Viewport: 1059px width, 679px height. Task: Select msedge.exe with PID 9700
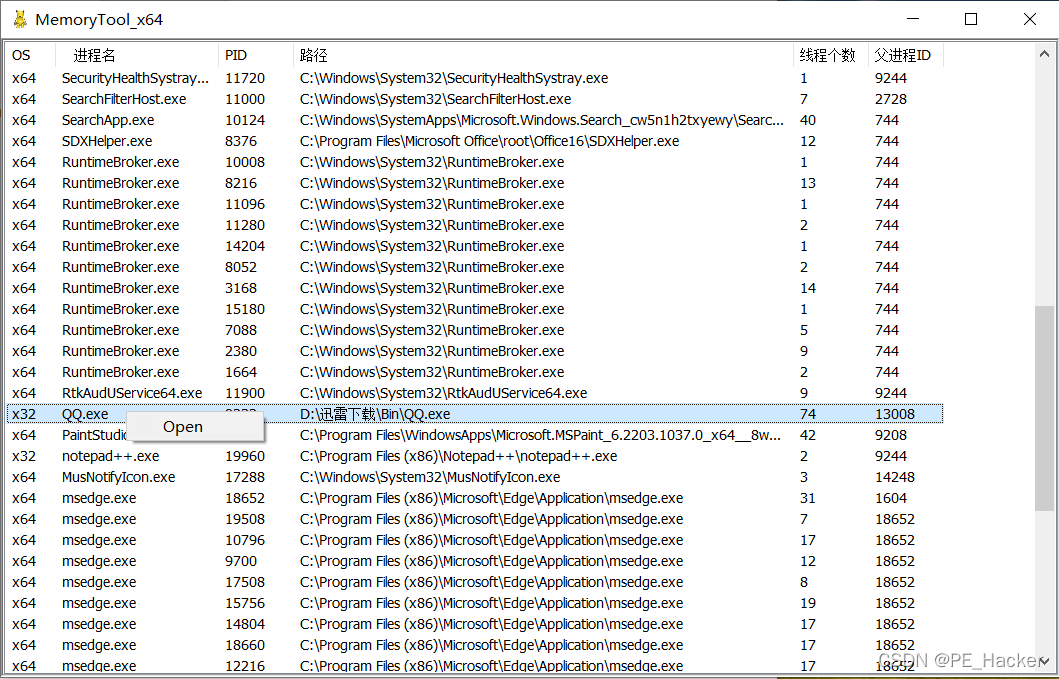click(x=475, y=560)
